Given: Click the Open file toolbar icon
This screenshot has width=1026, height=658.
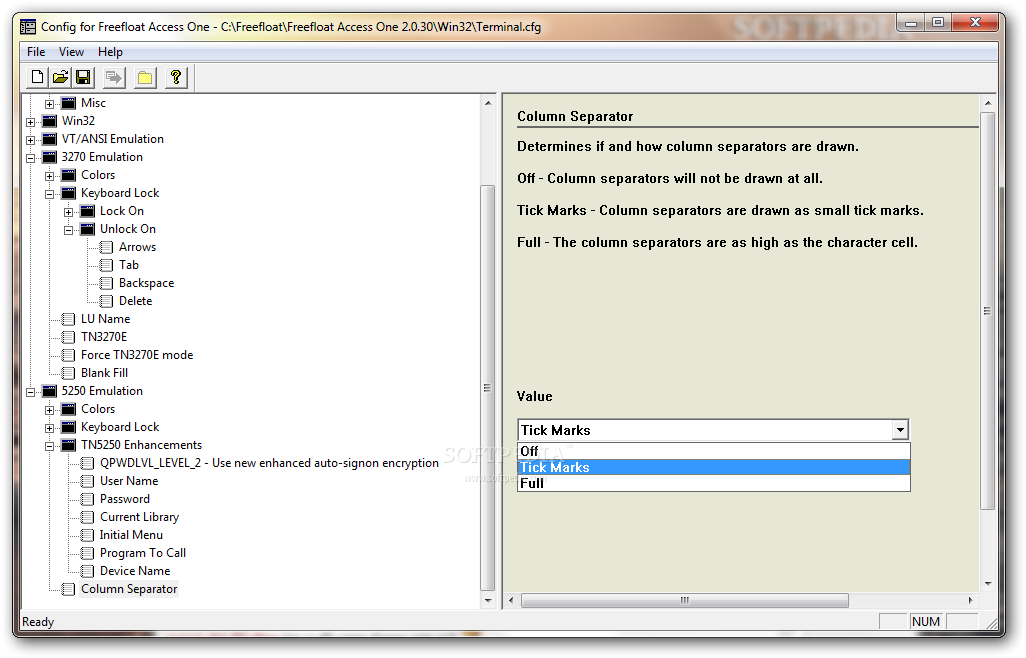Looking at the screenshot, I should 60,77.
